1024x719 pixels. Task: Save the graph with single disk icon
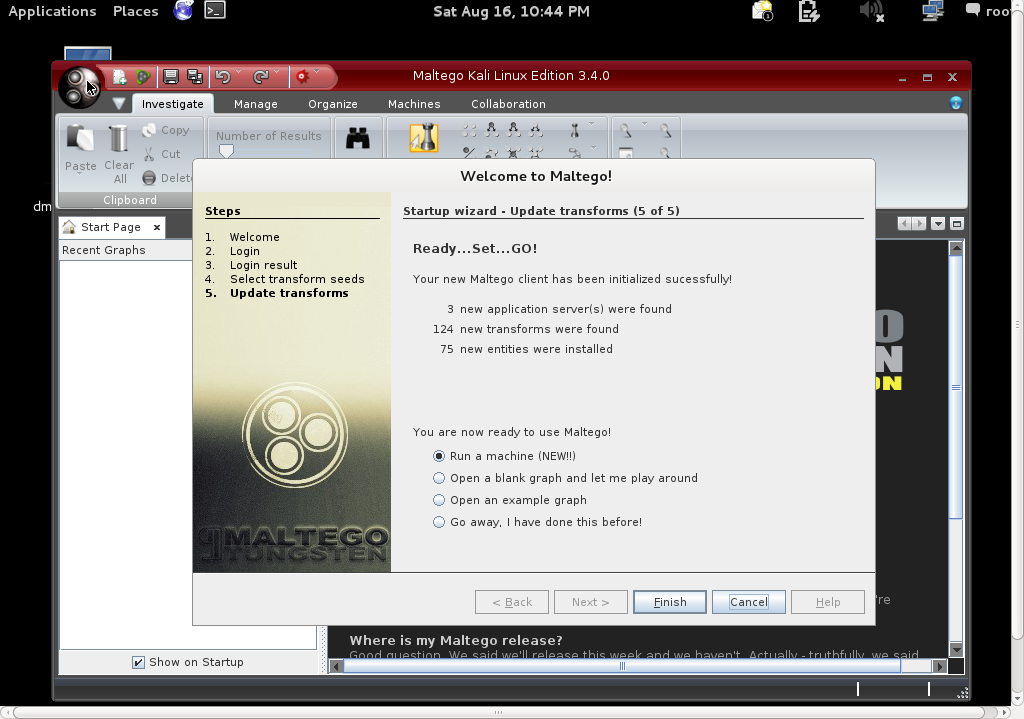pos(171,76)
